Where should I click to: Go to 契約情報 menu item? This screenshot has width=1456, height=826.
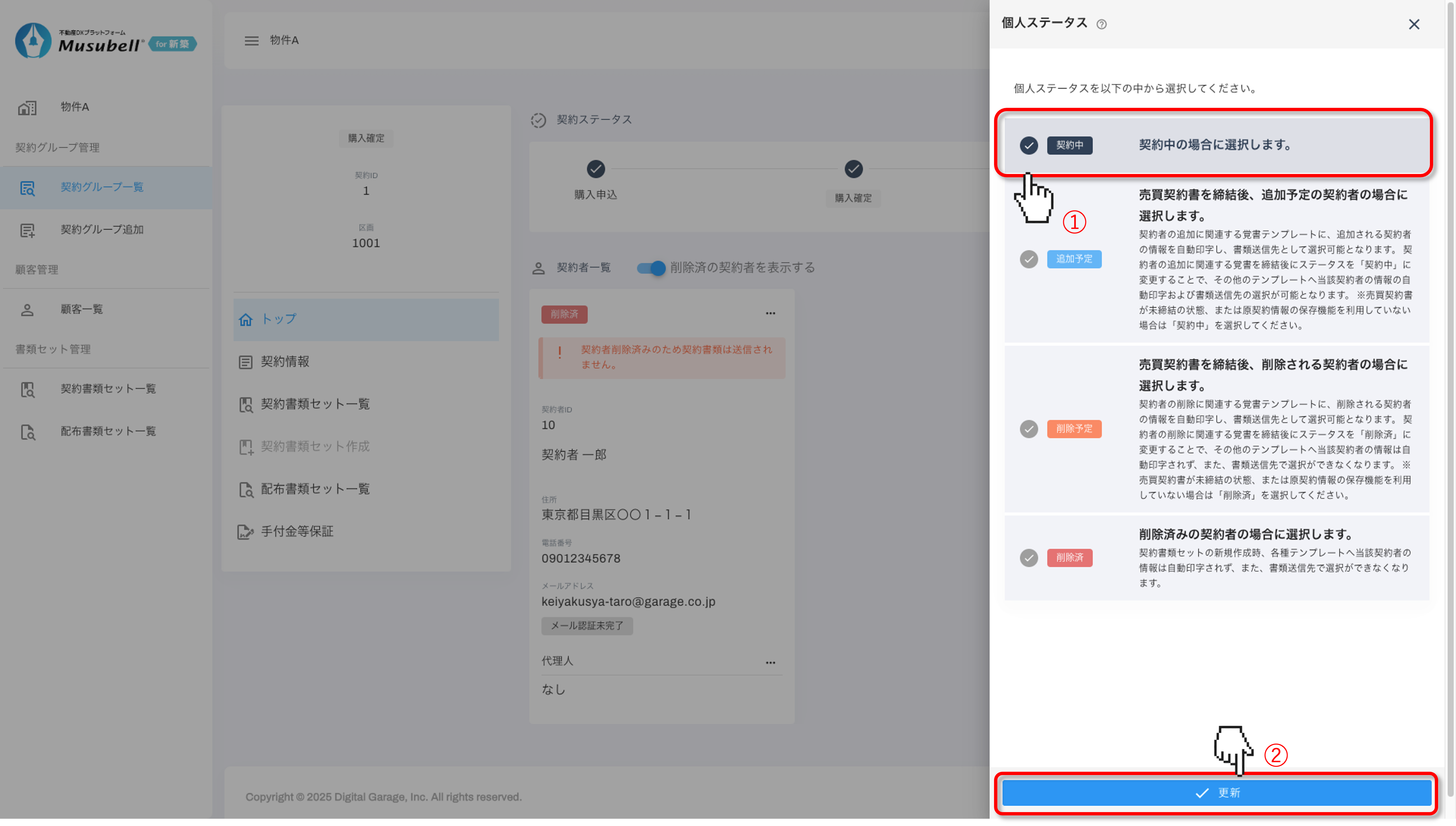(285, 362)
